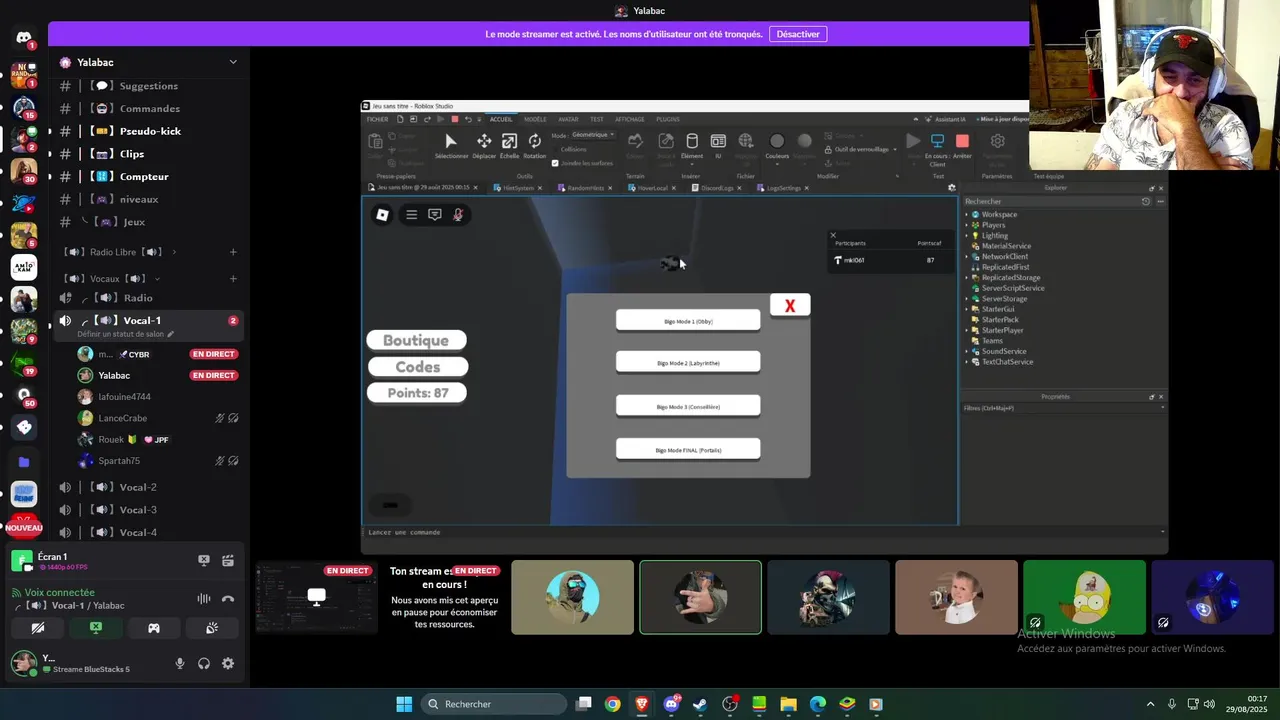This screenshot has height=720, width=1280.
Task: Open Steam from the Windows taskbar
Action: coord(700,704)
